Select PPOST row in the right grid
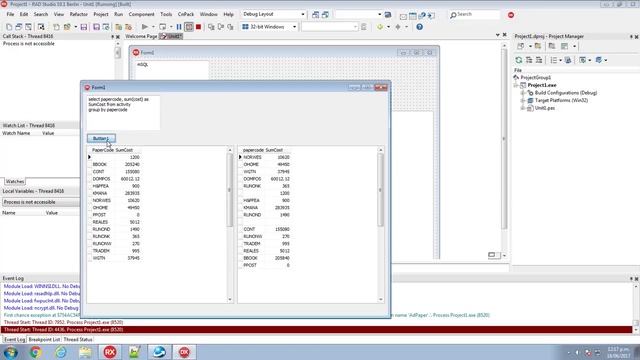Viewport: 640px width, 360px height. [x=266, y=265]
